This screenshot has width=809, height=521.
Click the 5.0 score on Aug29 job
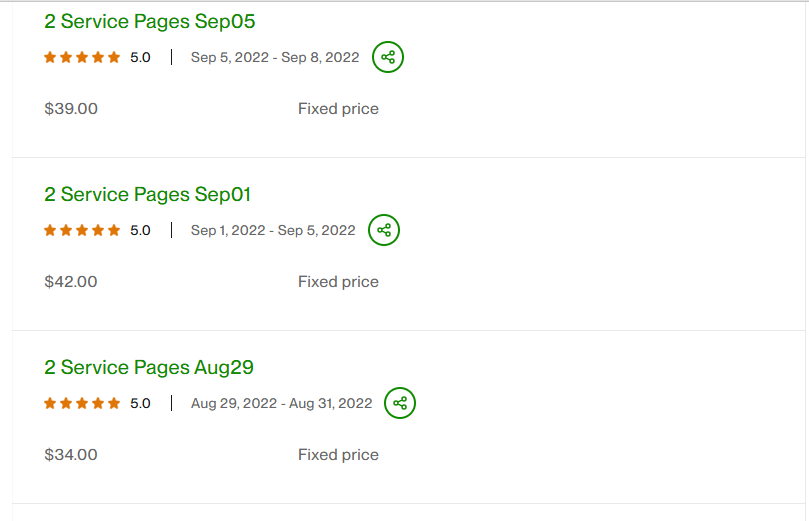(140, 403)
